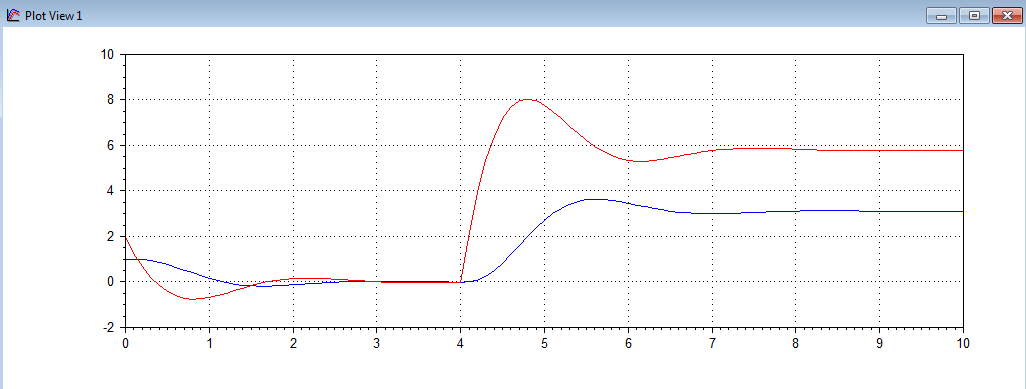Viewport: 1026px width, 389px height.
Task: Click the Plot View 1 title text
Action: 54,16
